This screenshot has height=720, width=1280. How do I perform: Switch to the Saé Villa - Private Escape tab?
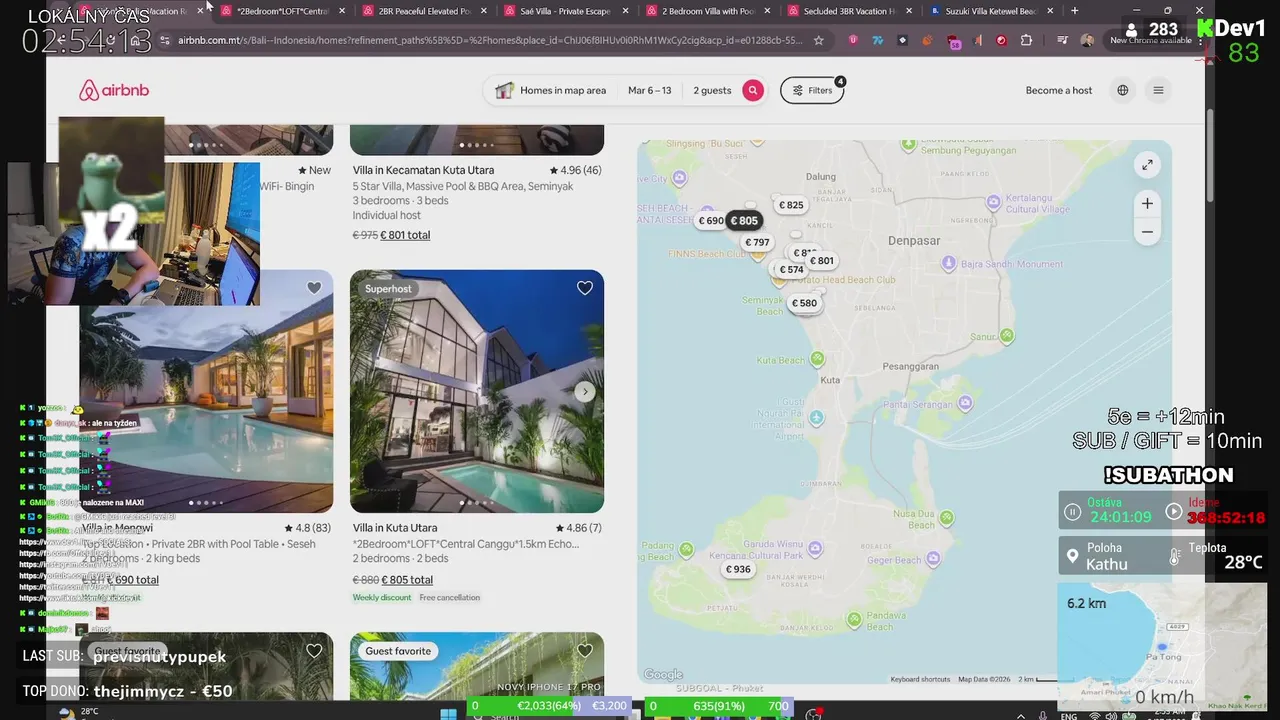pyautogui.click(x=565, y=11)
